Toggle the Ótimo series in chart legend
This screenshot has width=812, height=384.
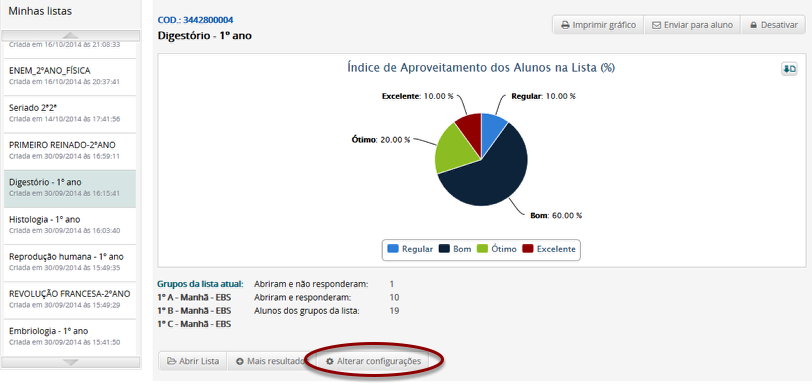pyautogui.click(x=498, y=249)
